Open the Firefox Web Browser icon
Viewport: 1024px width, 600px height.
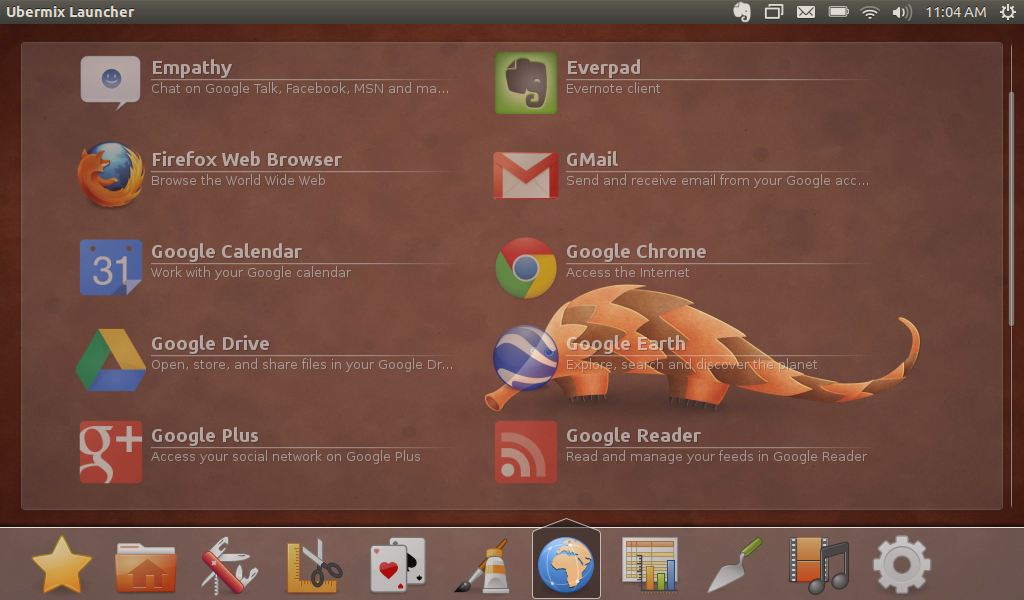110,175
